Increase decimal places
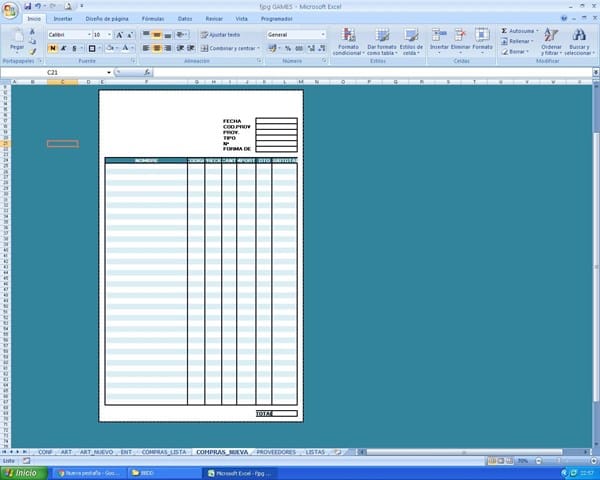The height and width of the screenshot is (480, 600). tap(311, 48)
